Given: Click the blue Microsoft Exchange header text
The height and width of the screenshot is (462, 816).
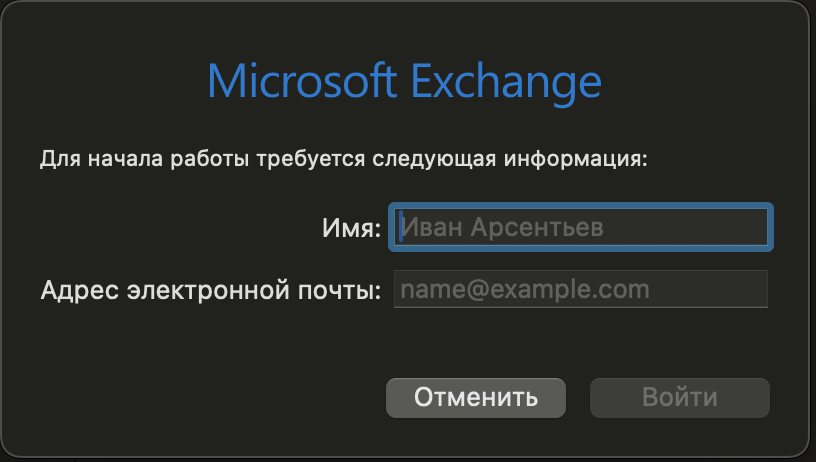Looking at the screenshot, I should coord(405,81).
